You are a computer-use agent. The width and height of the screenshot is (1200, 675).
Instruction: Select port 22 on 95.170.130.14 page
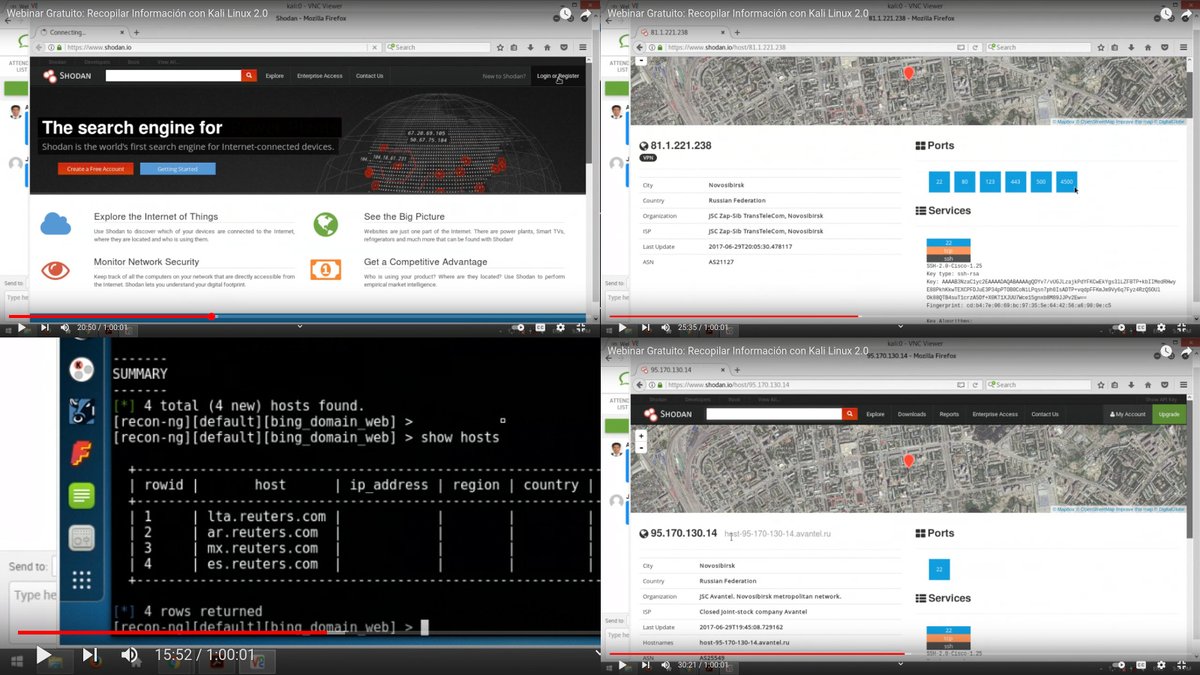coord(939,570)
